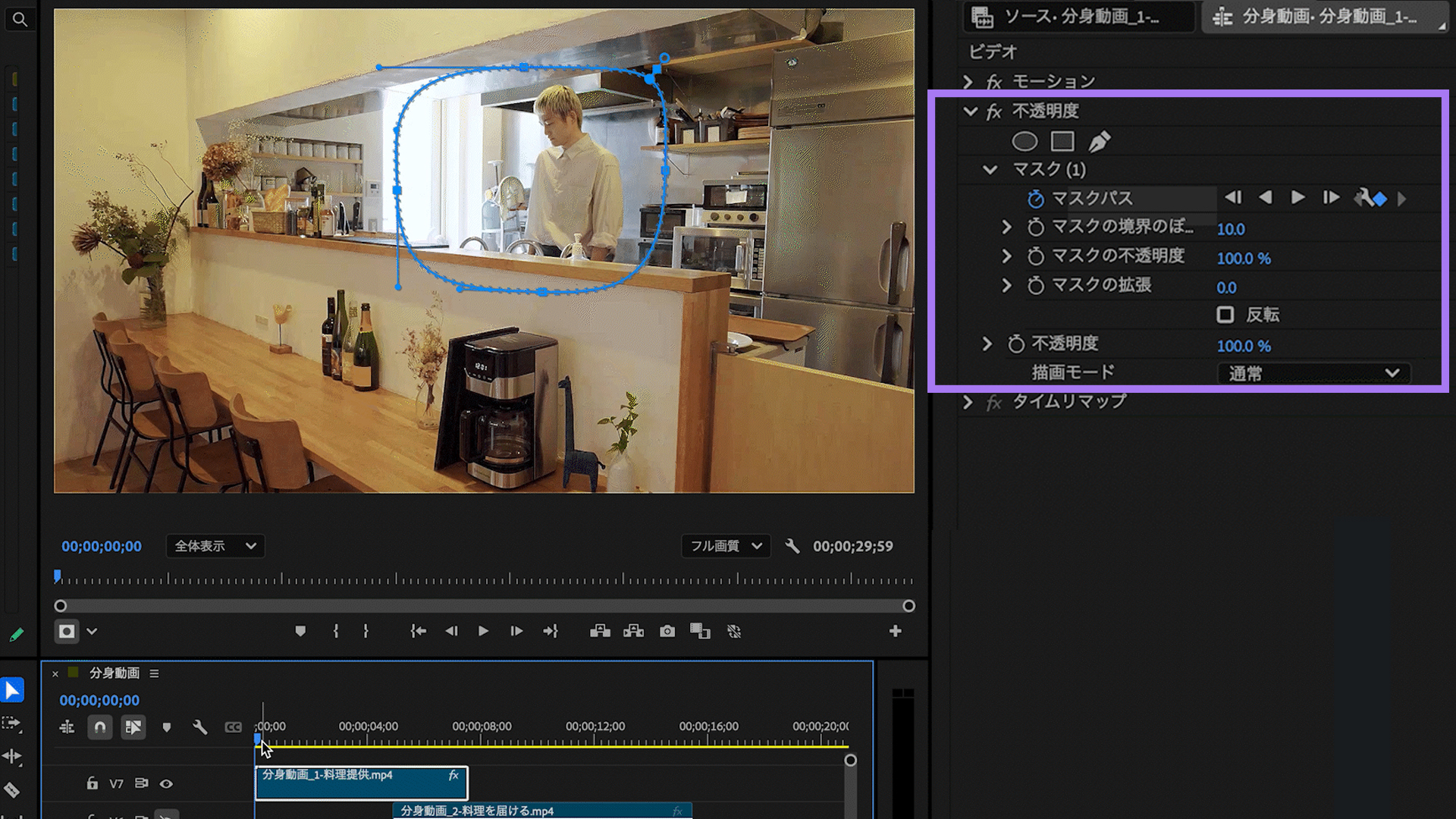1456x819 pixels.
Task: Collapse the マスク (1) group
Action: click(990, 170)
